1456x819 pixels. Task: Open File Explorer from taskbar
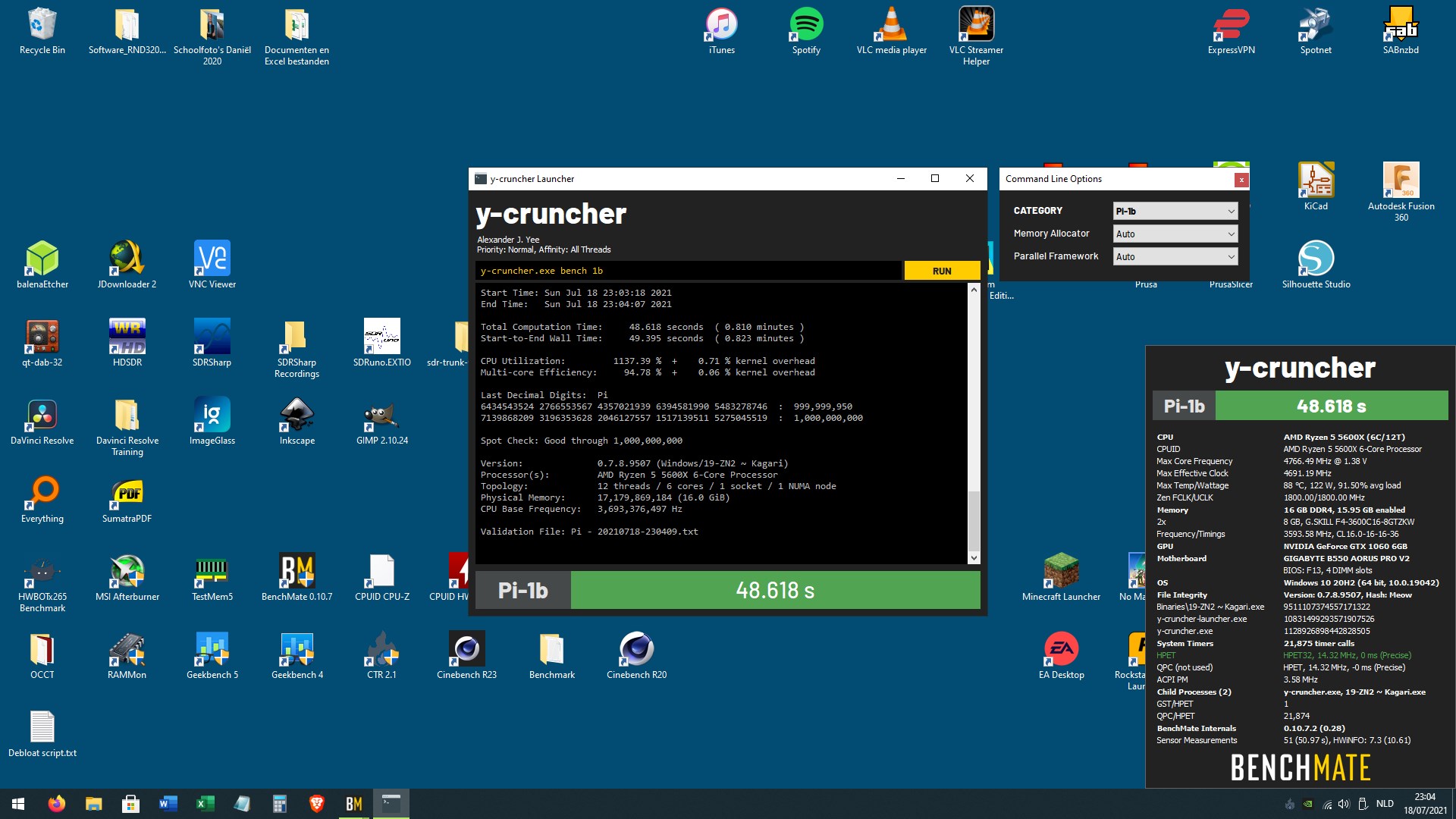point(93,804)
